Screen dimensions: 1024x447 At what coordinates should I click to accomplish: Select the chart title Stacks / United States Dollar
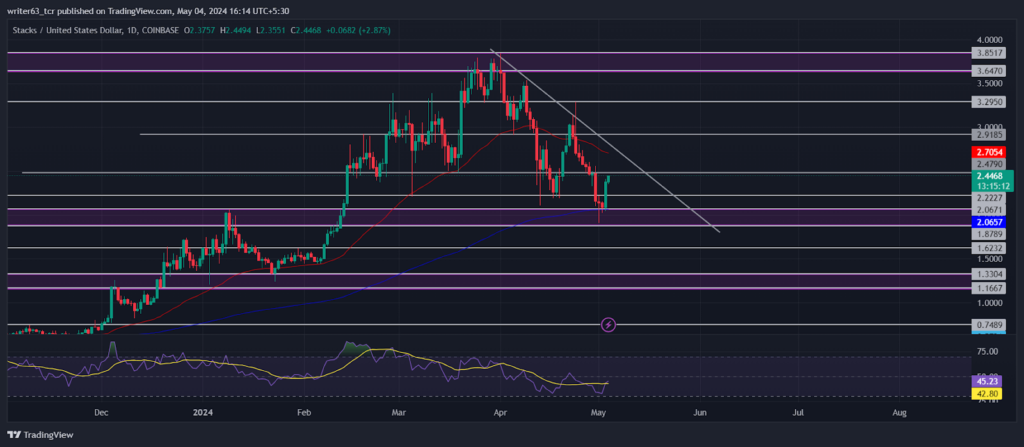pyautogui.click(x=67, y=30)
